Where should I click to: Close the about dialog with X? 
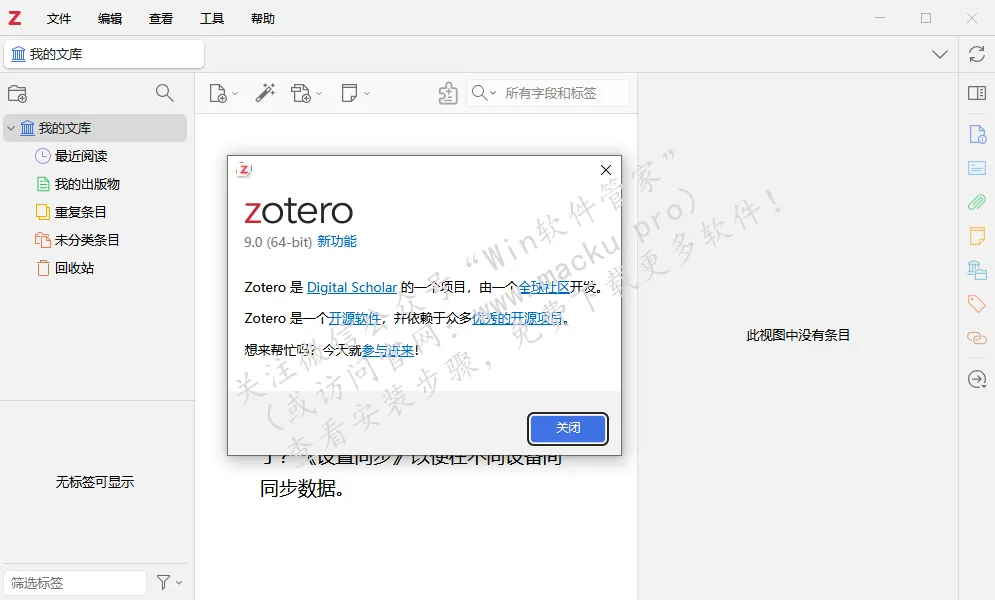(x=605, y=169)
